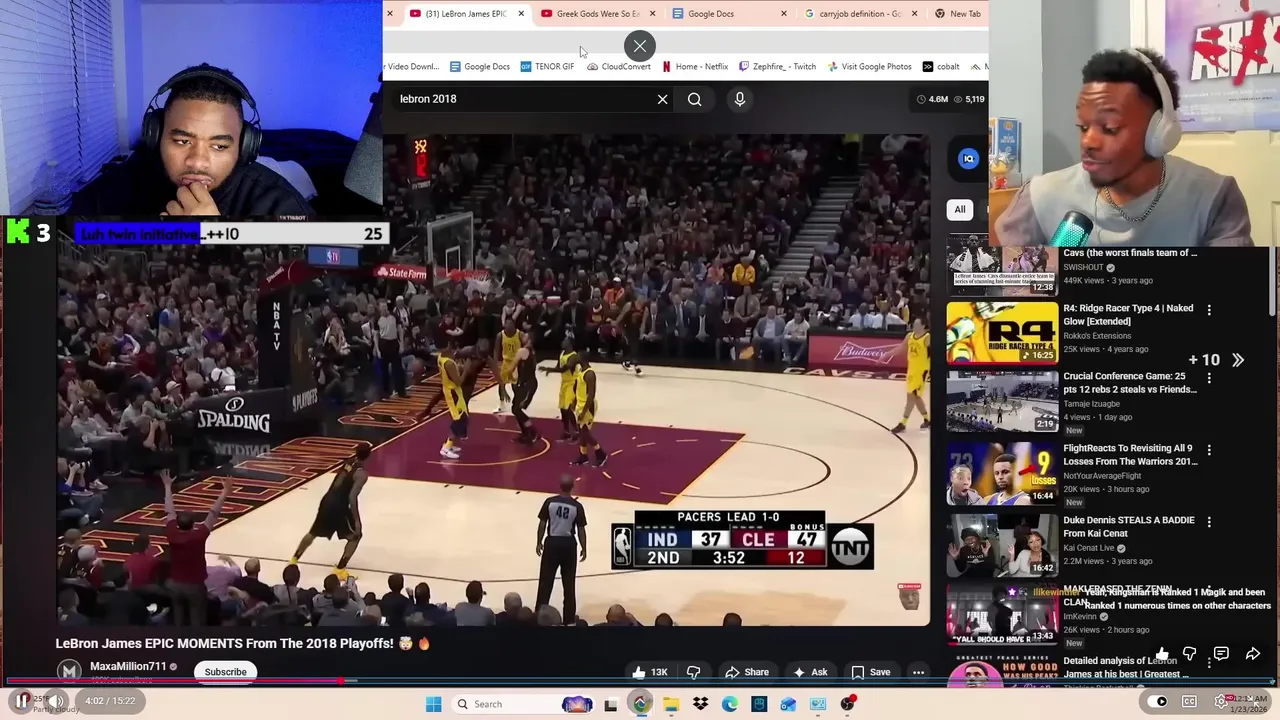Open options for R4 Ridge Racer video
The width and height of the screenshot is (1280, 720).
point(1209,311)
